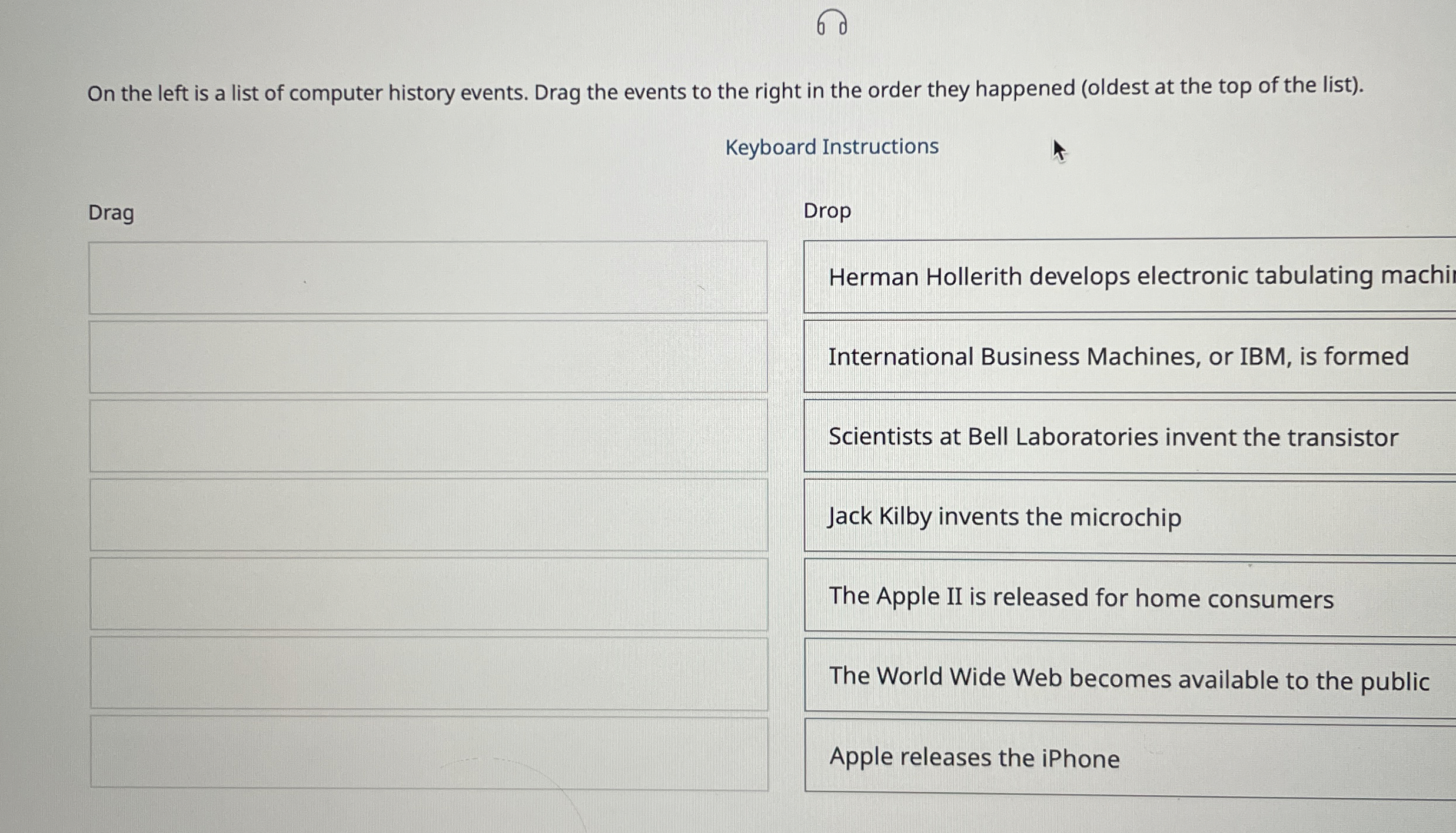Click the second empty drag slot
The height and width of the screenshot is (833, 1456).
[428, 356]
